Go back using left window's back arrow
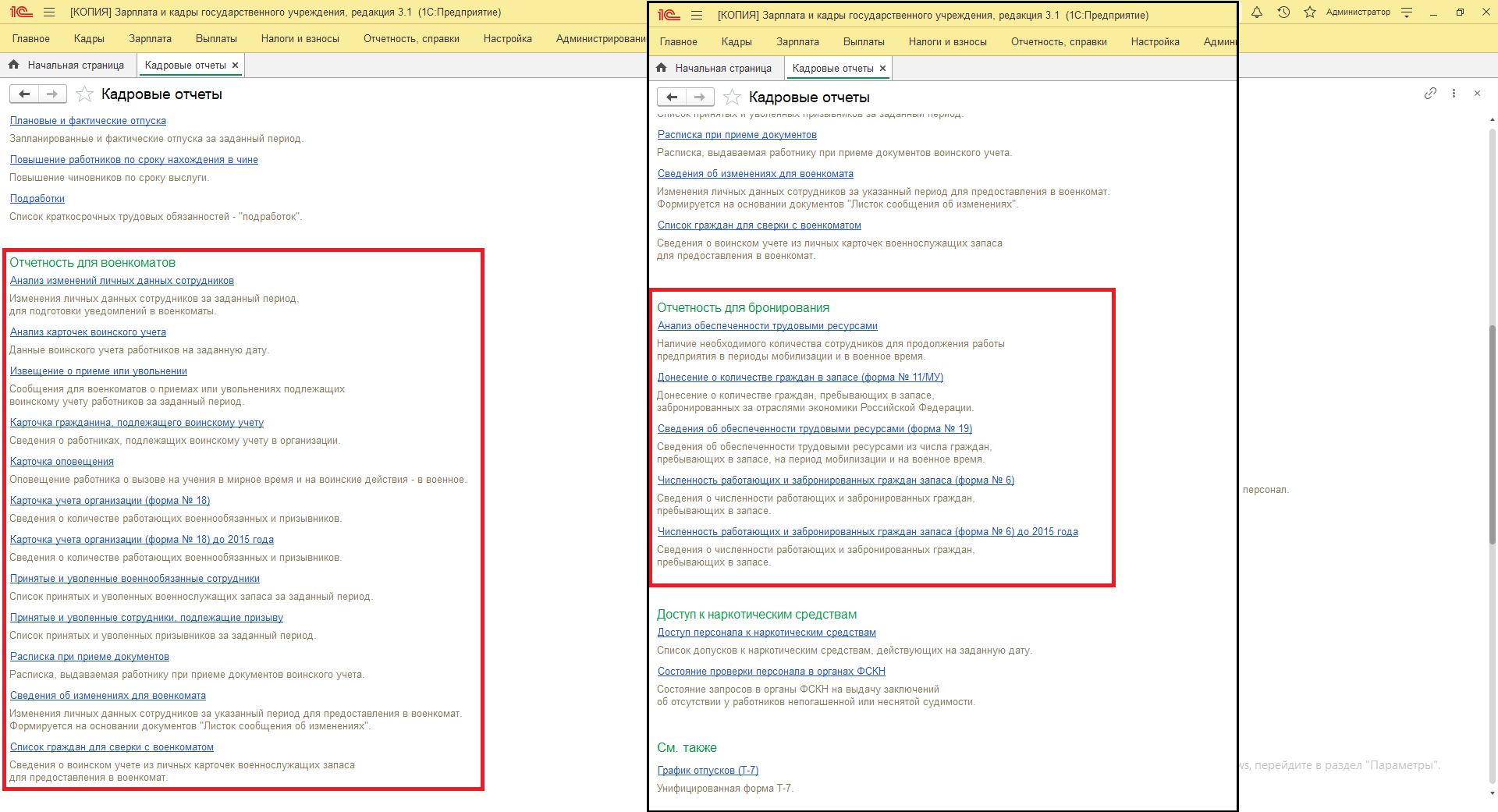The height and width of the screenshot is (812, 1498). pyautogui.click(x=24, y=94)
